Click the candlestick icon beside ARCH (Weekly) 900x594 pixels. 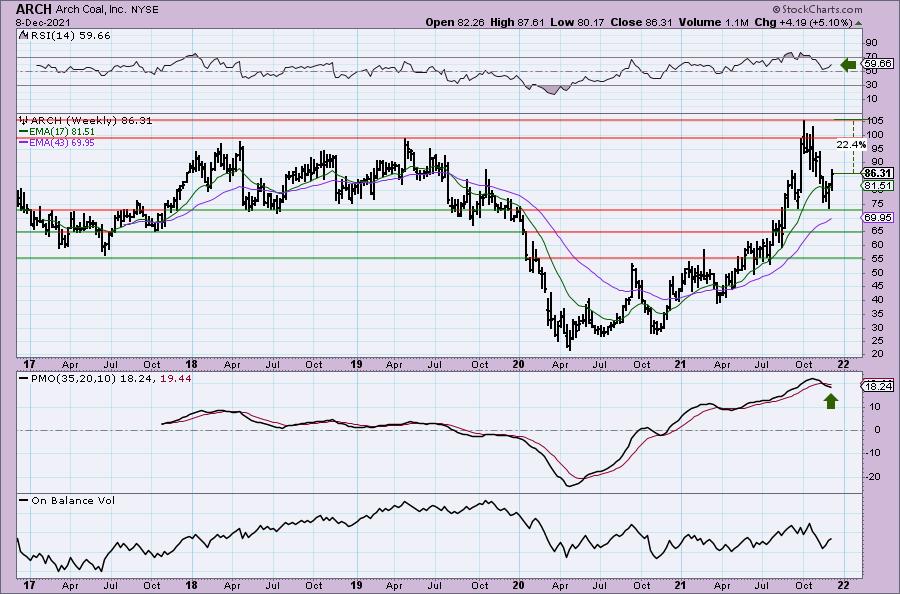pos(24,121)
